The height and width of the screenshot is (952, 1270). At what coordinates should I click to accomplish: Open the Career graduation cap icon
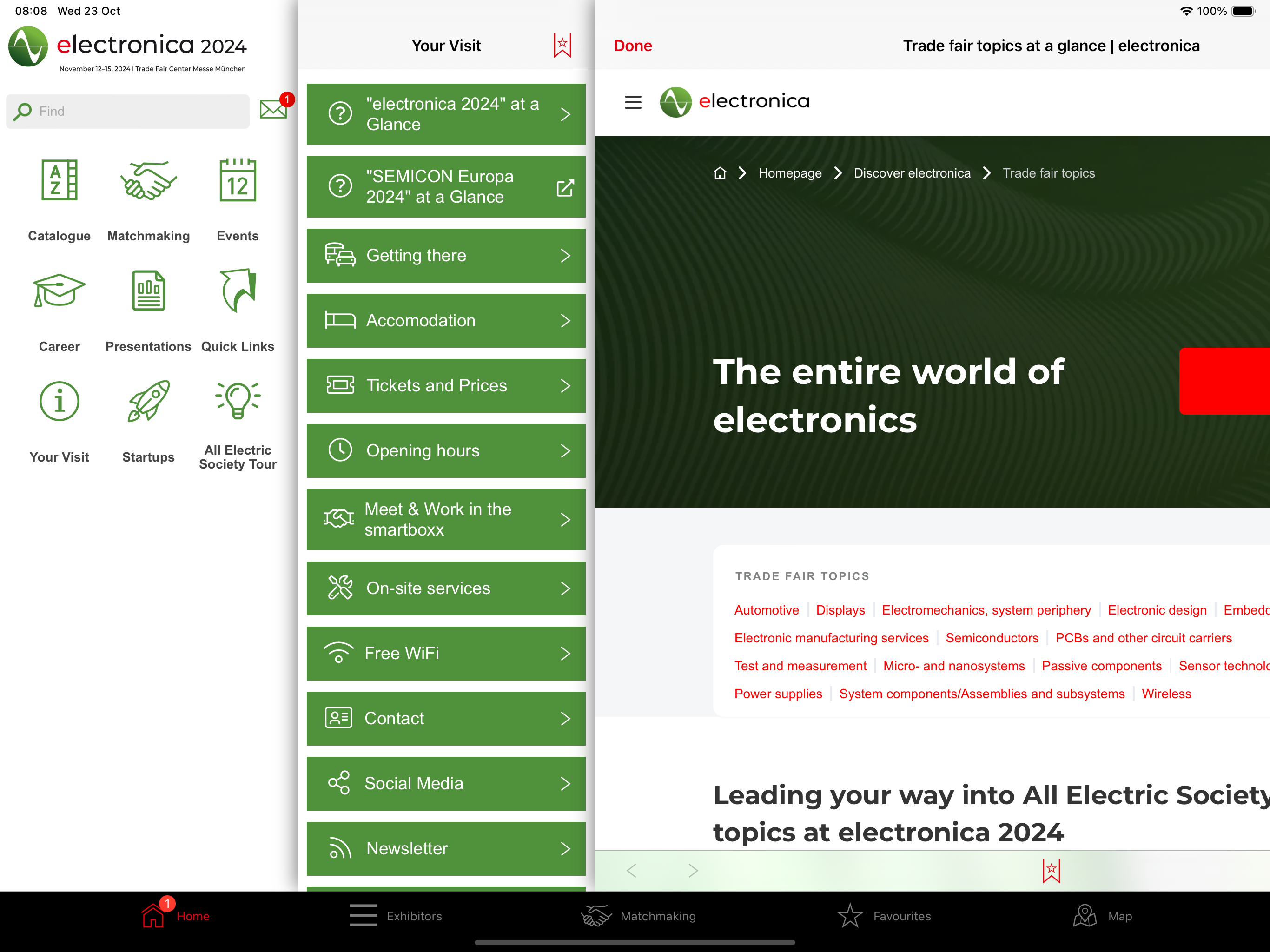[x=59, y=291]
